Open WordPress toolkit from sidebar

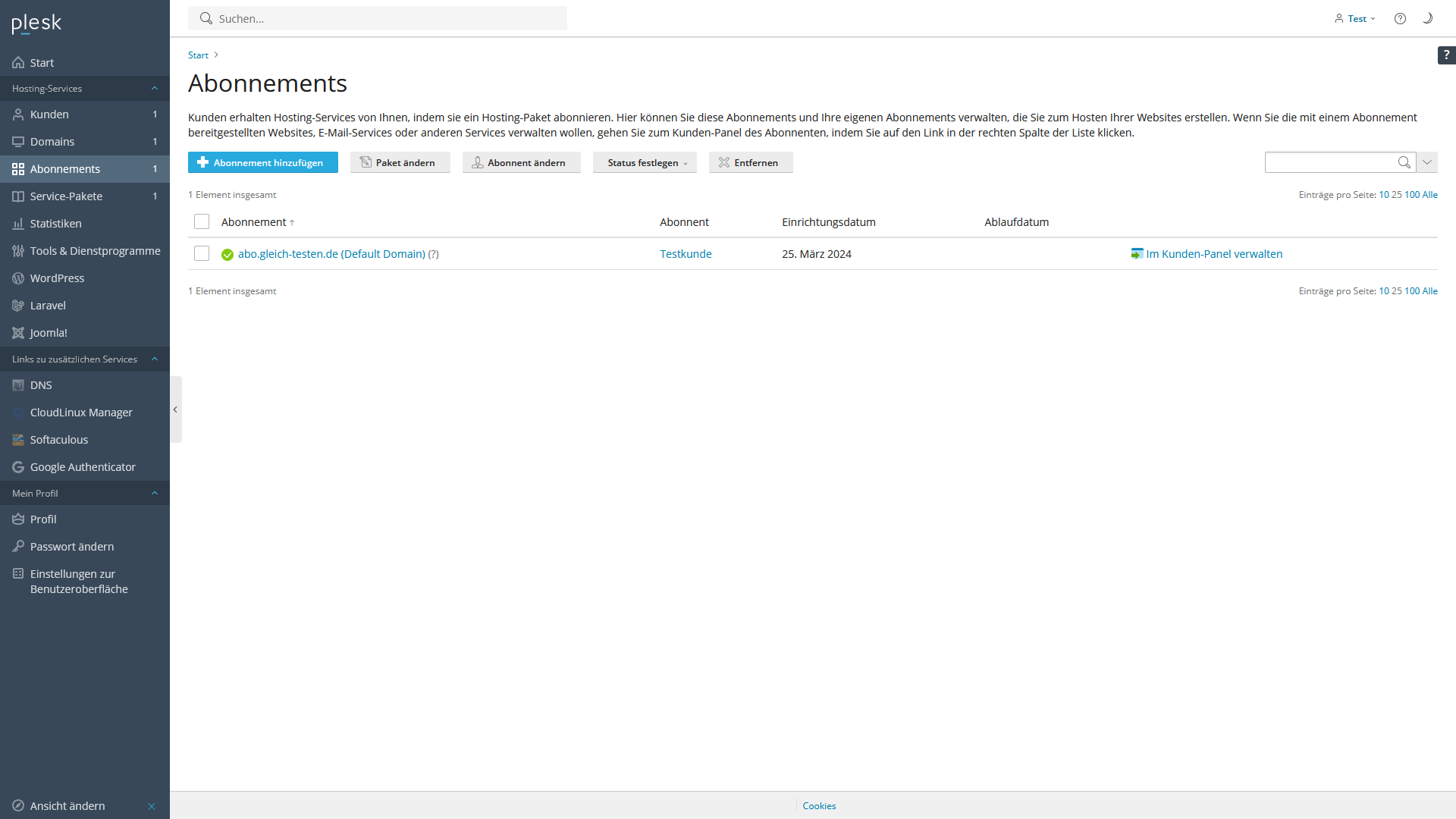point(57,278)
